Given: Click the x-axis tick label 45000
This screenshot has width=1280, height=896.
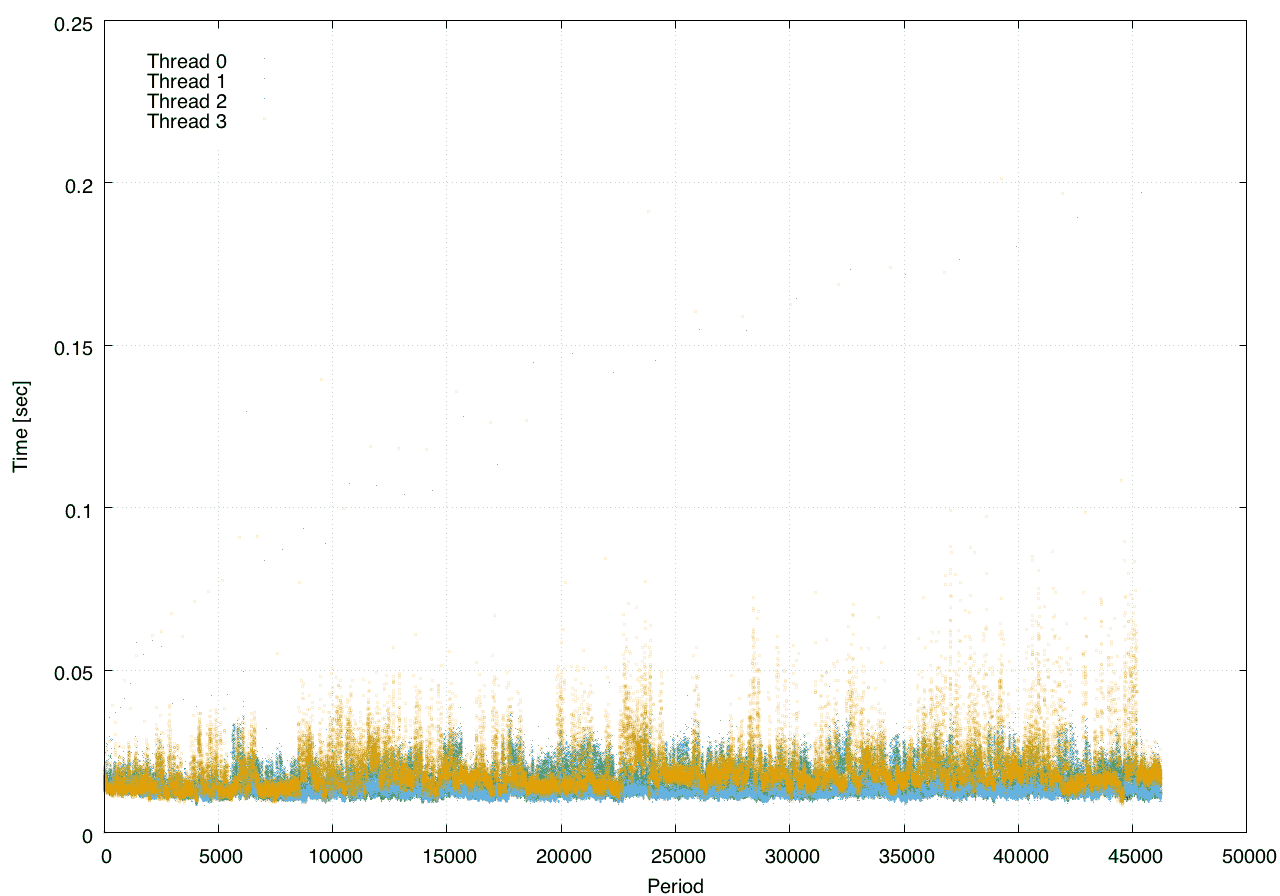Looking at the screenshot, I should point(1132,856).
